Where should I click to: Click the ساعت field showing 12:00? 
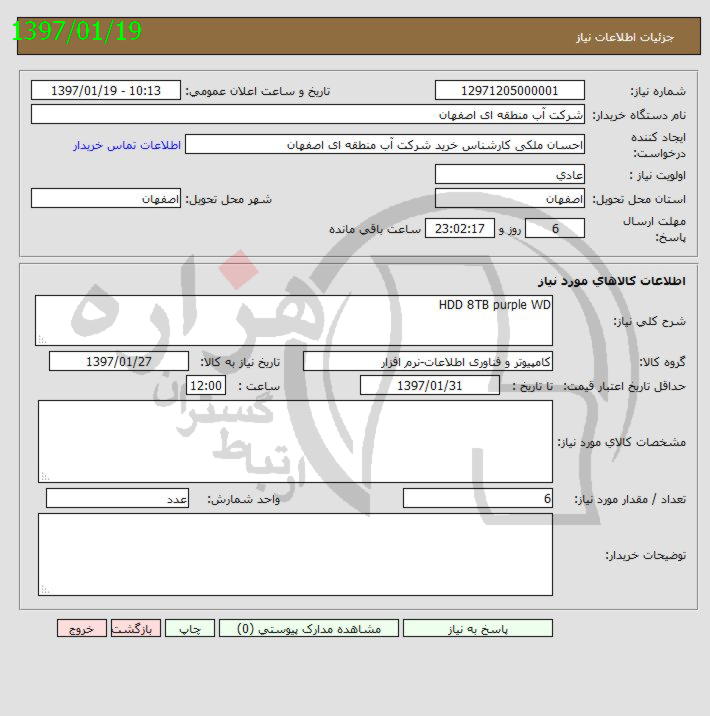click(x=207, y=386)
